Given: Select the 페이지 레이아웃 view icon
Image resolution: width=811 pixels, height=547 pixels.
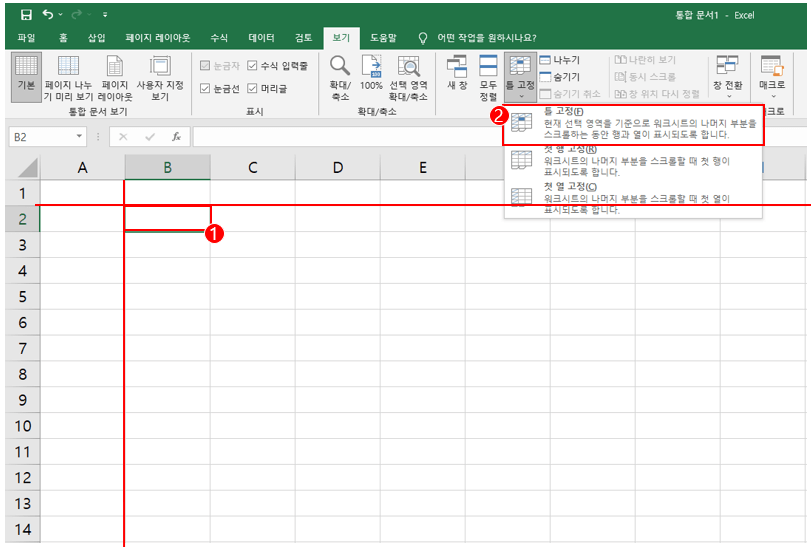Looking at the screenshot, I should (115, 78).
